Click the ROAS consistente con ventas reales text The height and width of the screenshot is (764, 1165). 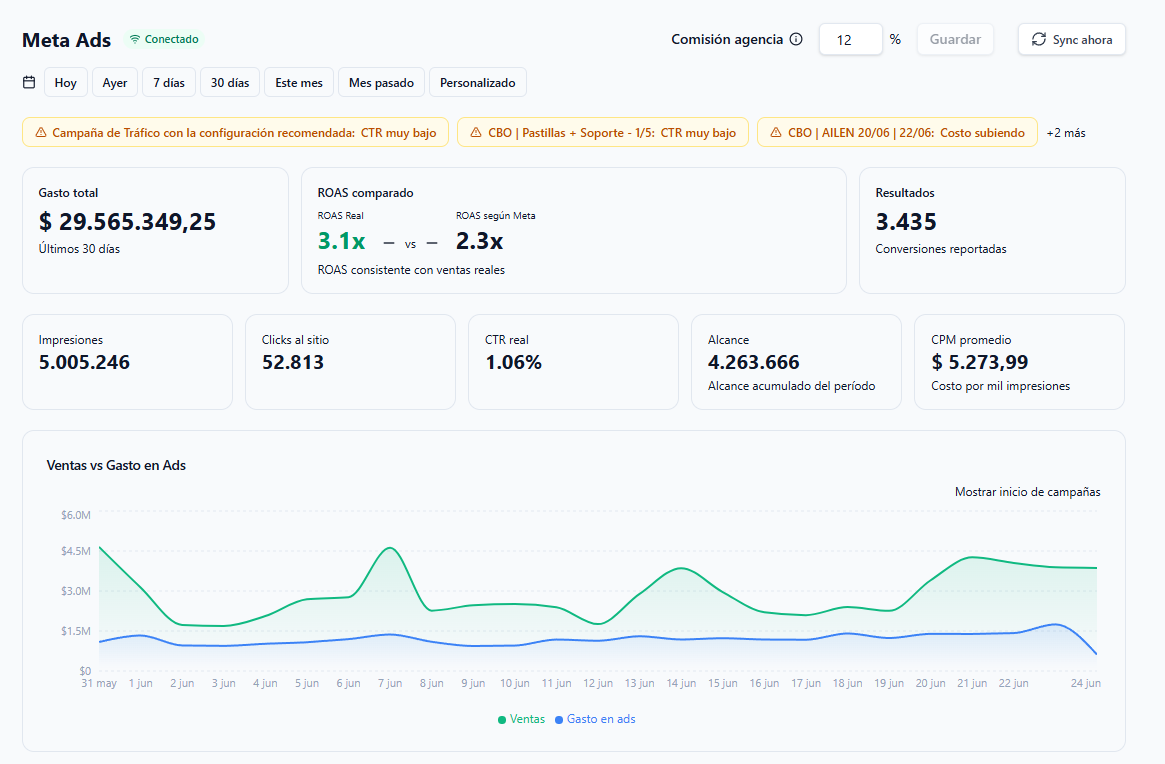[x=411, y=270]
